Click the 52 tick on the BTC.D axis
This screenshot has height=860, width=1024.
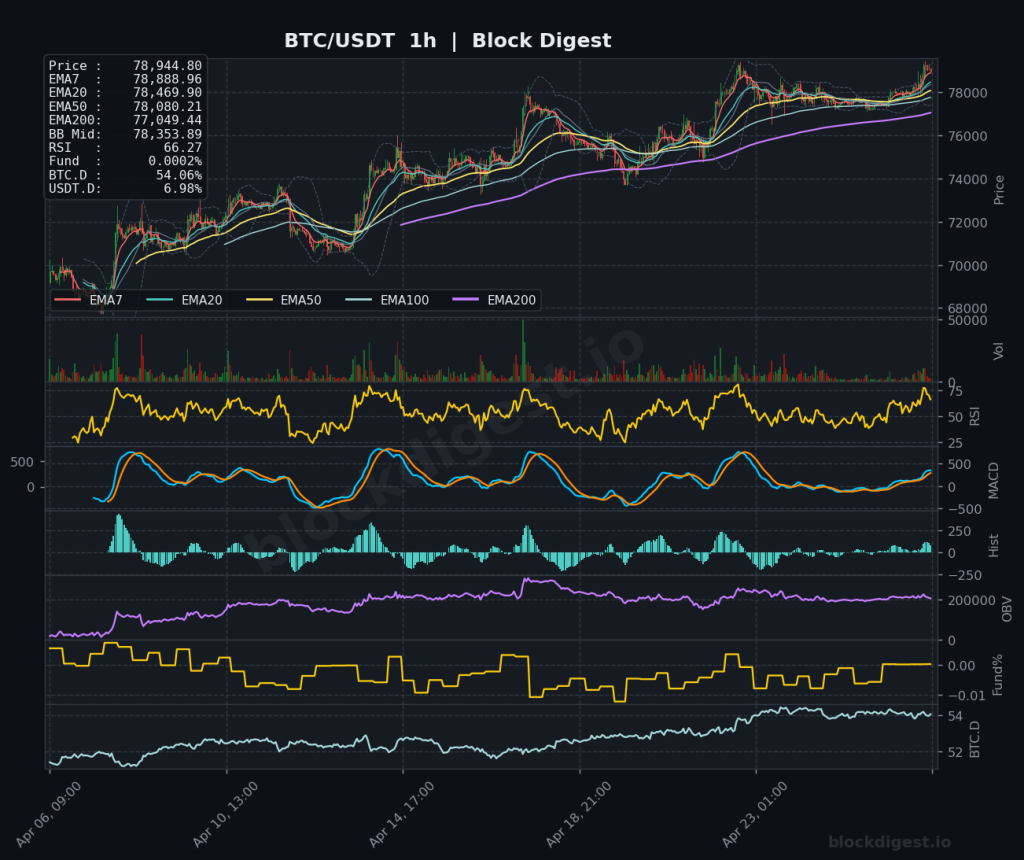pyautogui.click(x=955, y=752)
